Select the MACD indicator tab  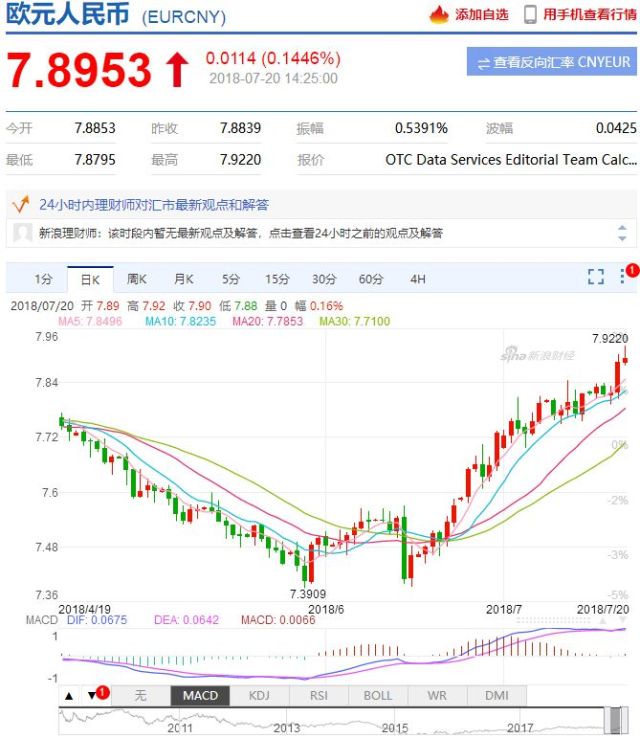coord(200,695)
